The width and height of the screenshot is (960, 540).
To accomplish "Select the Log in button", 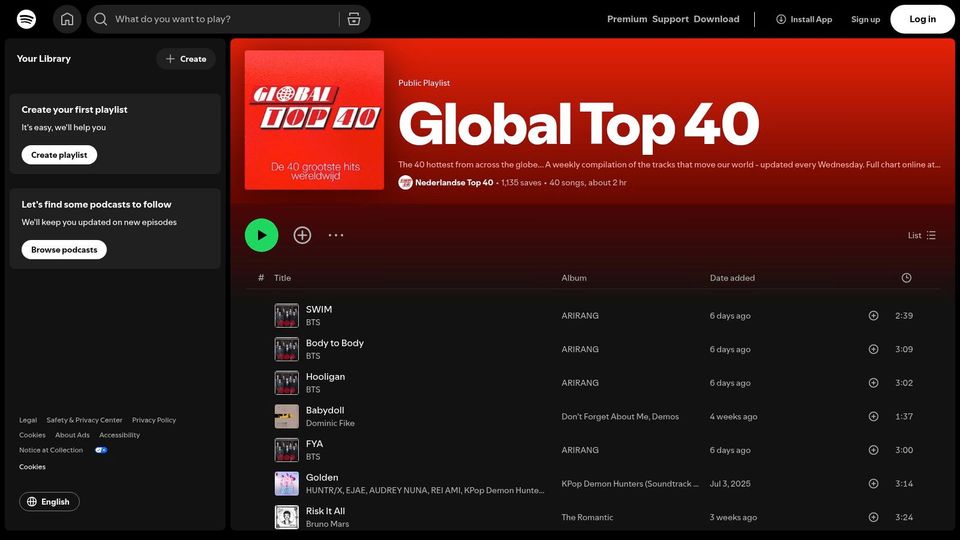I will pos(922,19).
